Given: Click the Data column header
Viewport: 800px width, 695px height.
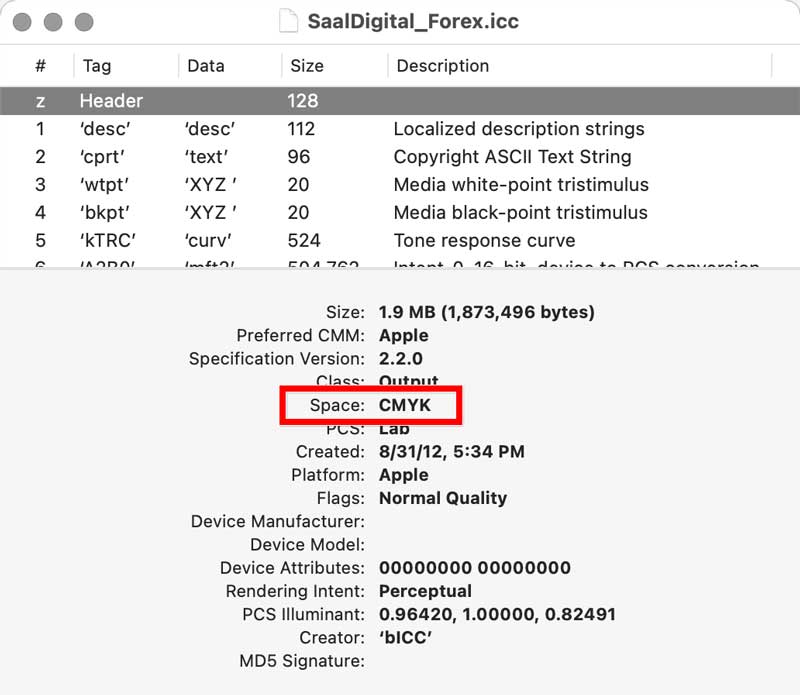Looking at the screenshot, I should (x=203, y=66).
